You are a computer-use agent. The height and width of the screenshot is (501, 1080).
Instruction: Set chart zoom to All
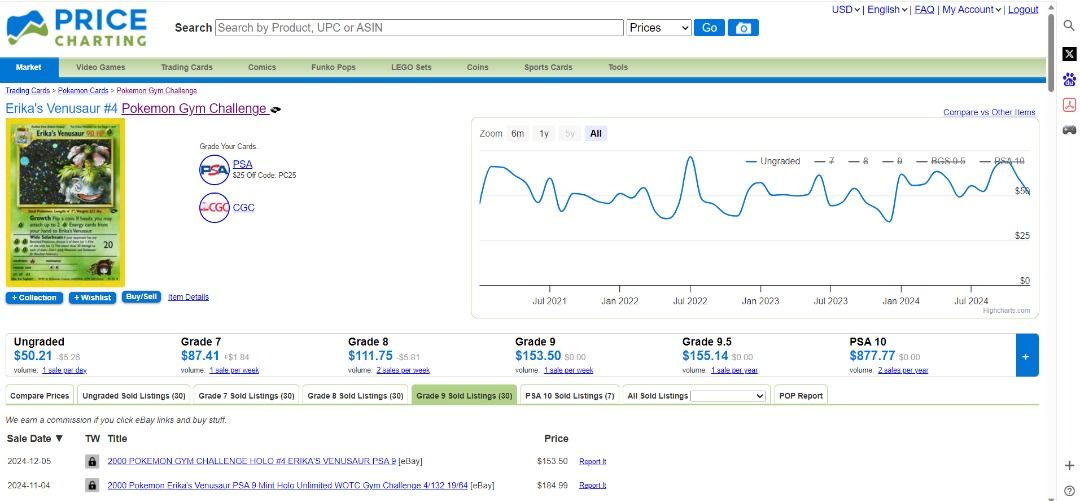(x=596, y=134)
